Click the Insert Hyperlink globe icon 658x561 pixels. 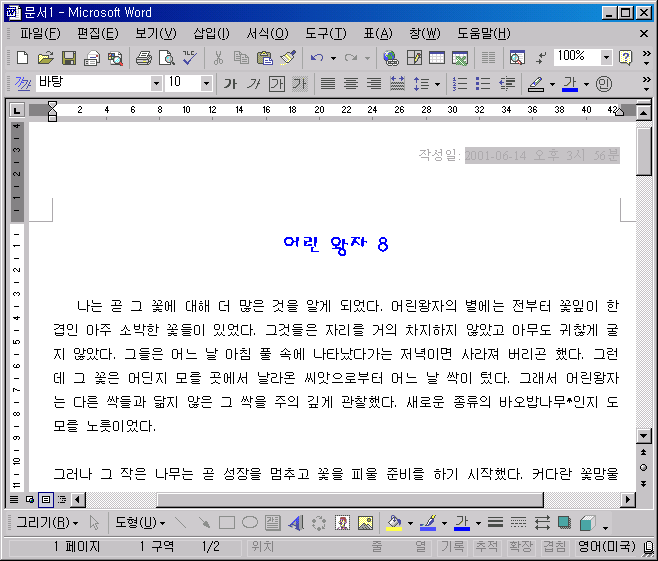391,58
